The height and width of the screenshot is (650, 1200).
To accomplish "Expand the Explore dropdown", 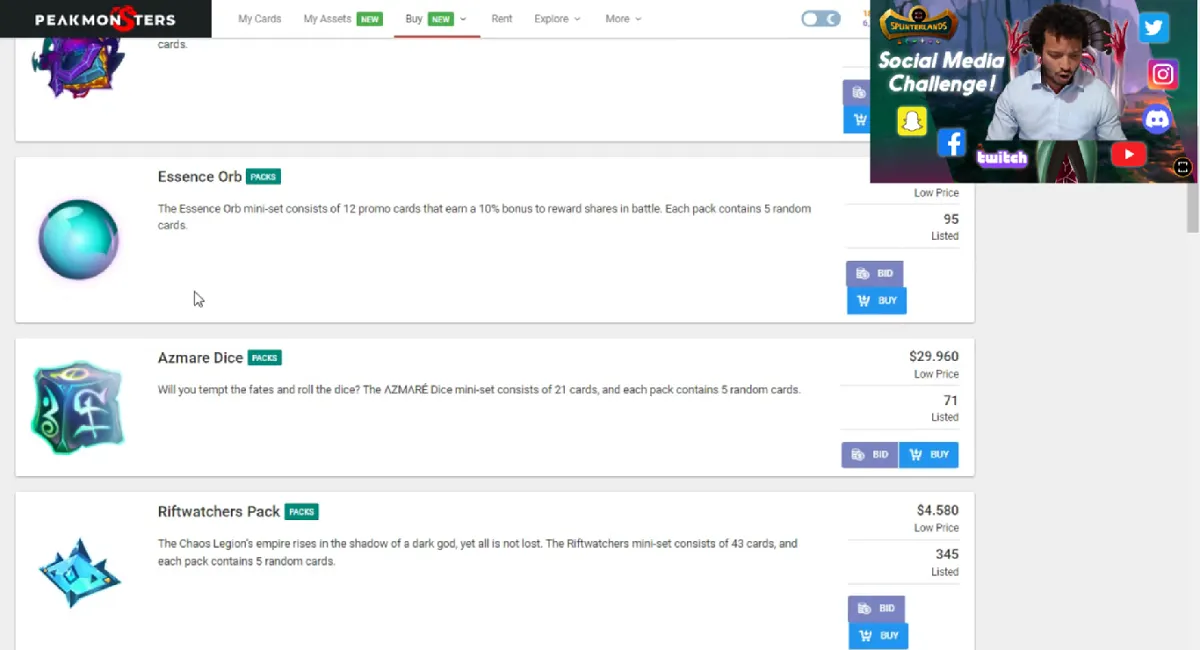I will (557, 19).
